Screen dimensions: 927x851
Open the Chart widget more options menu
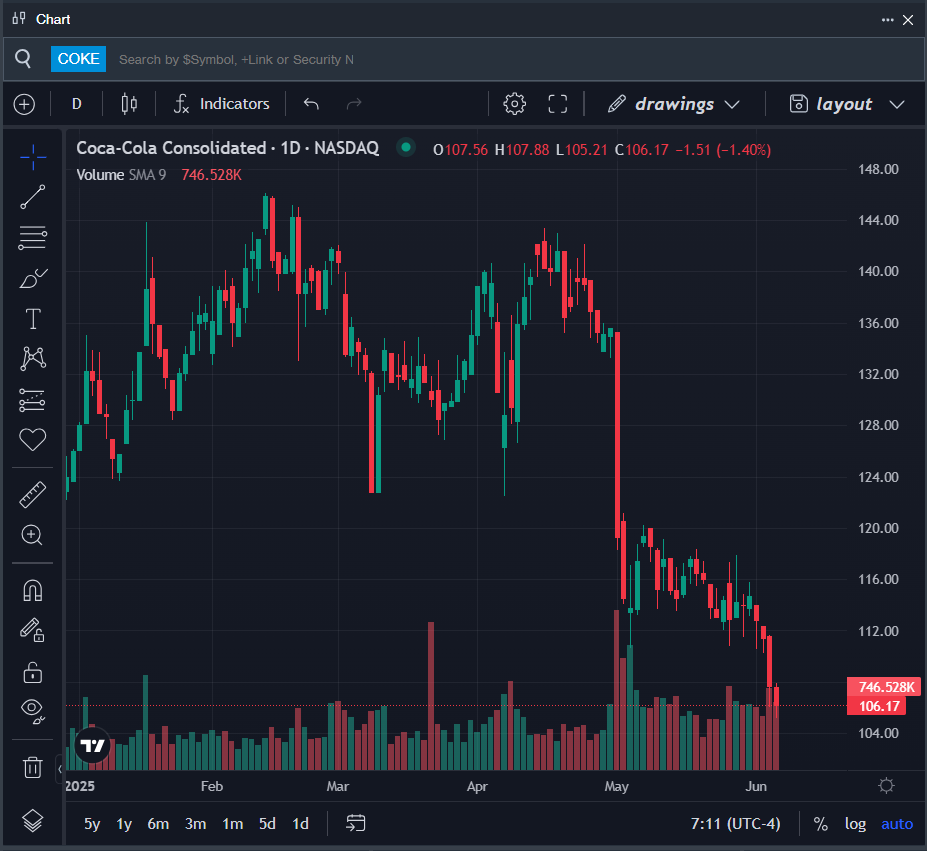tap(887, 20)
